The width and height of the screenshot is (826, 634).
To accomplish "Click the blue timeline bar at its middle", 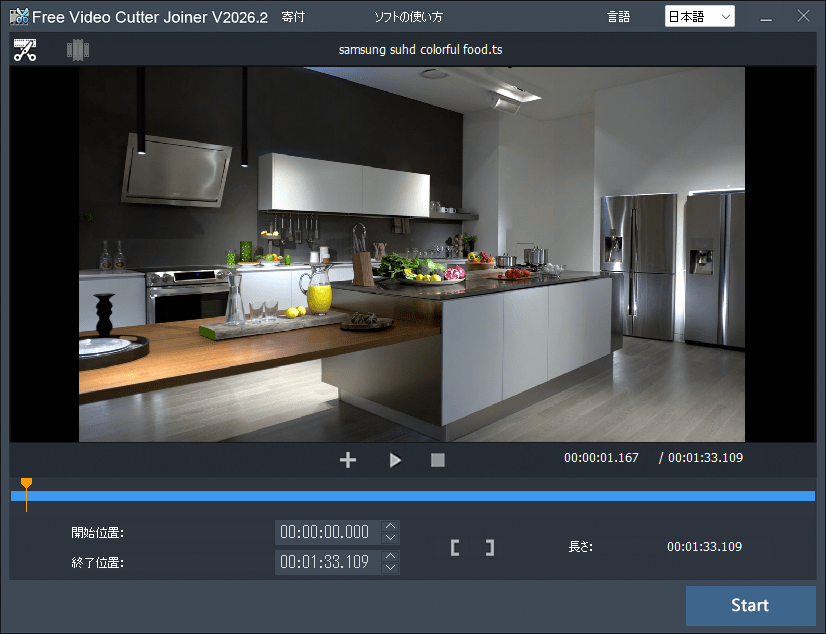I will pos(413,496).
